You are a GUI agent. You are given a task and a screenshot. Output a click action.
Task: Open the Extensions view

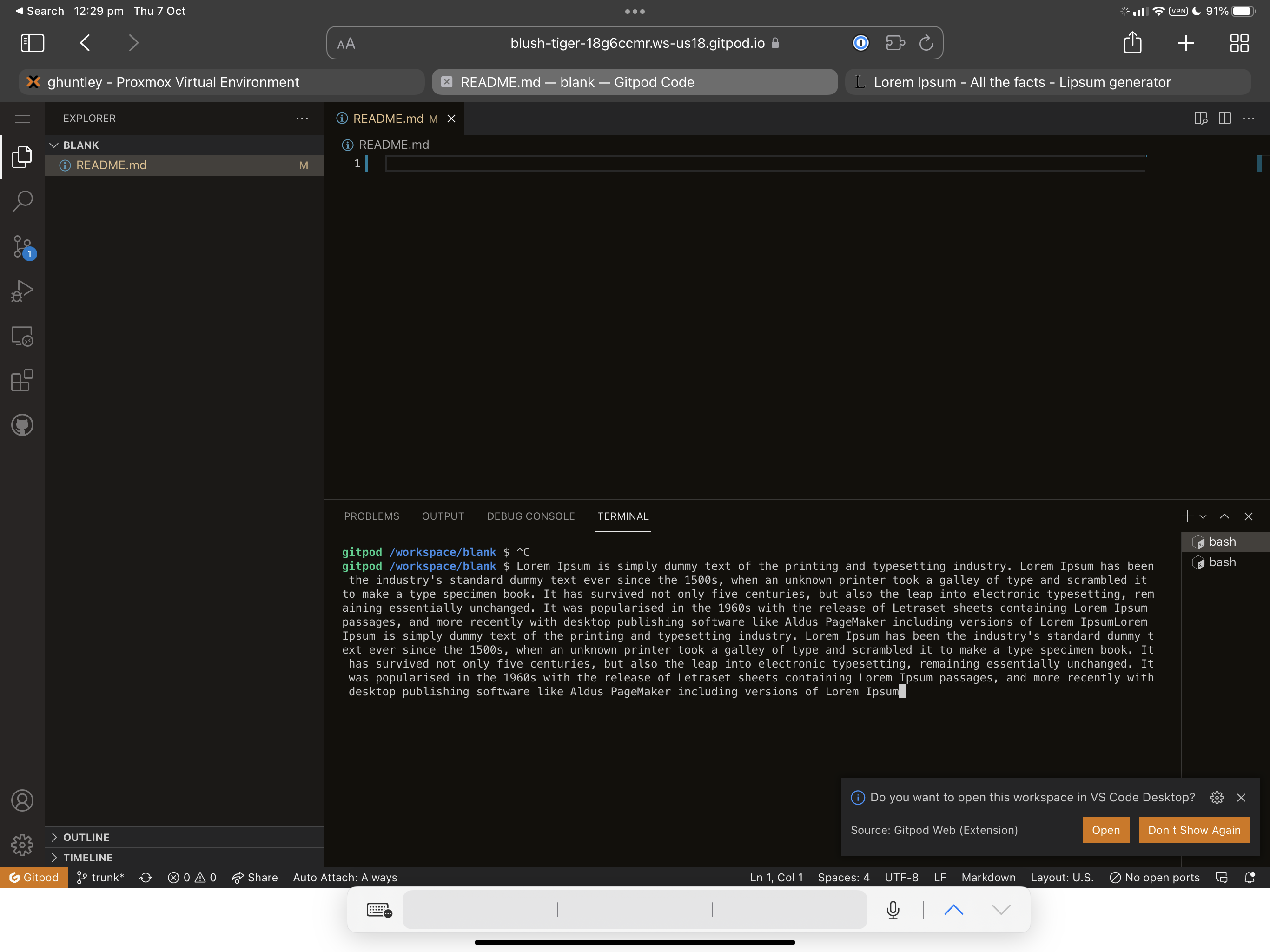(x=22, y=381)
